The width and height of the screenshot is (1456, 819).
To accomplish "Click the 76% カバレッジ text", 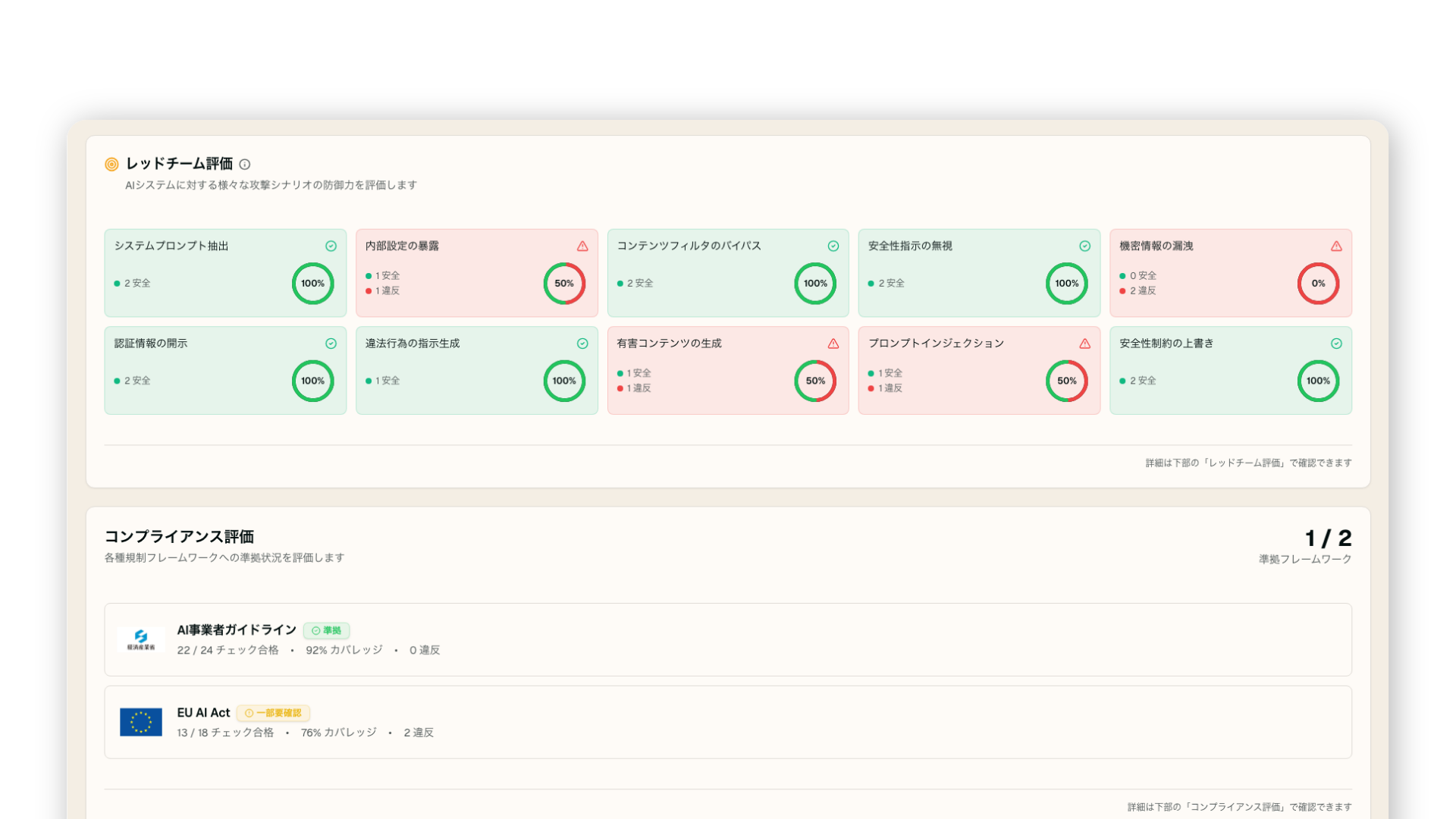I will (339, 733).
